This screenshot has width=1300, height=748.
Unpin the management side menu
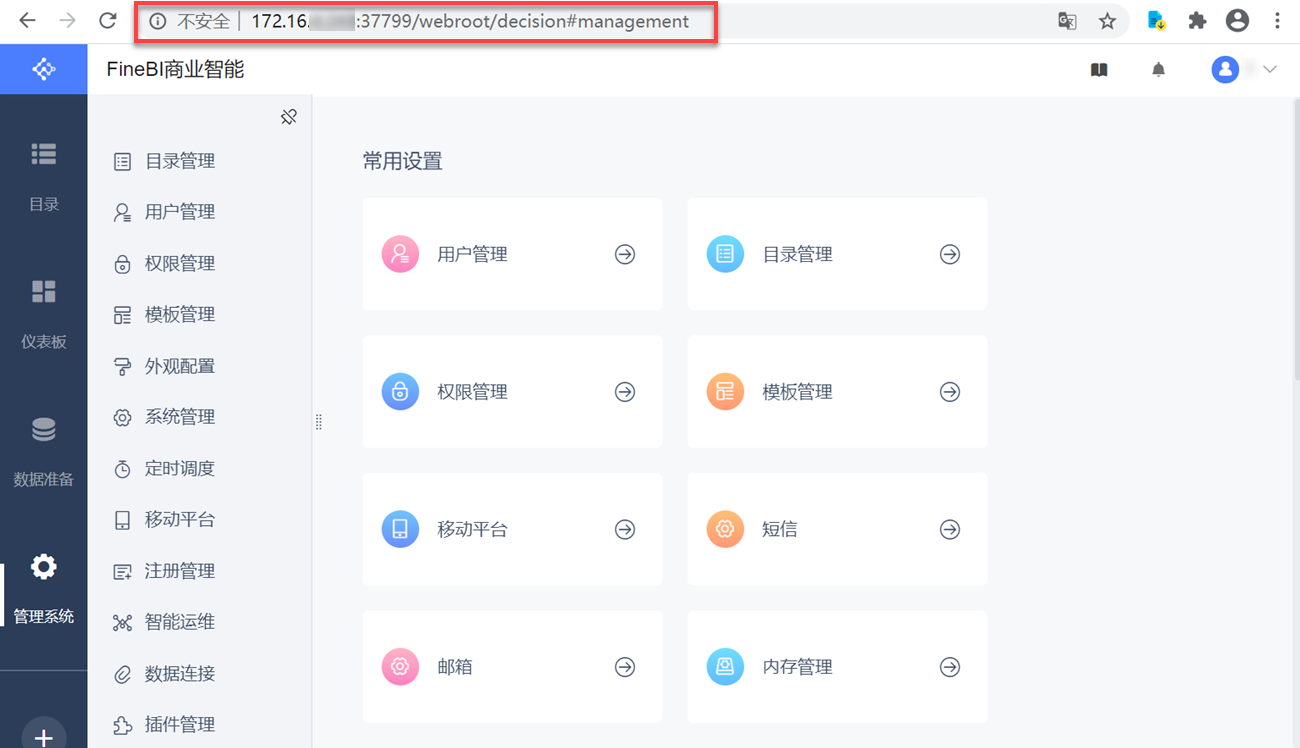tap(289, 117)
